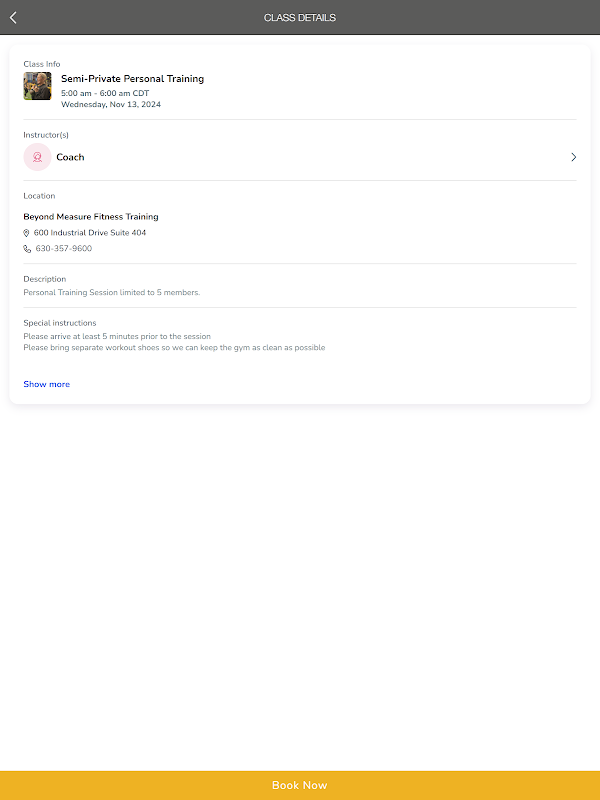This screenshot has height=800, width=600.
Task: Expand instructor details with the chevron
Action: pyautogui.click(x=573, y=157)
